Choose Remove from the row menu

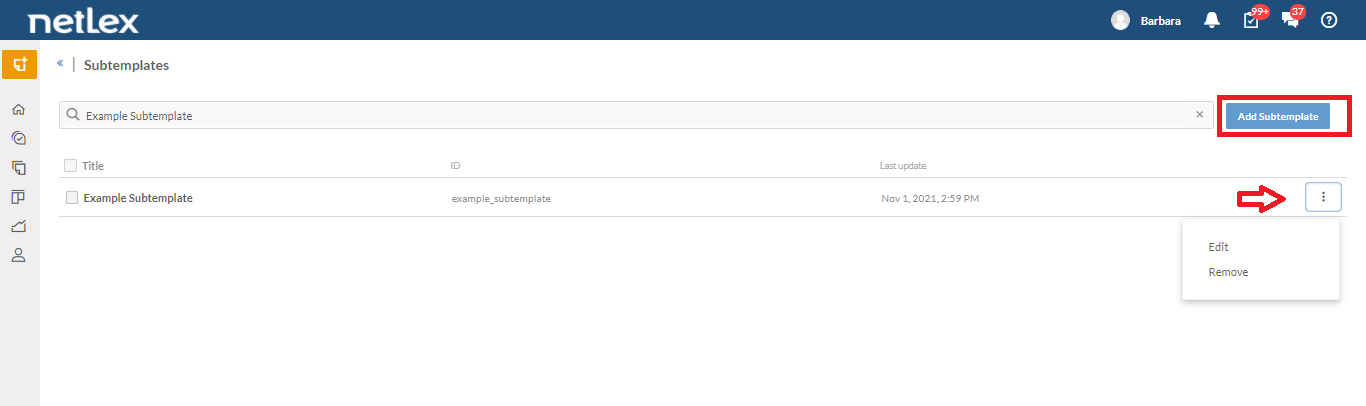tap(1228, 272)
